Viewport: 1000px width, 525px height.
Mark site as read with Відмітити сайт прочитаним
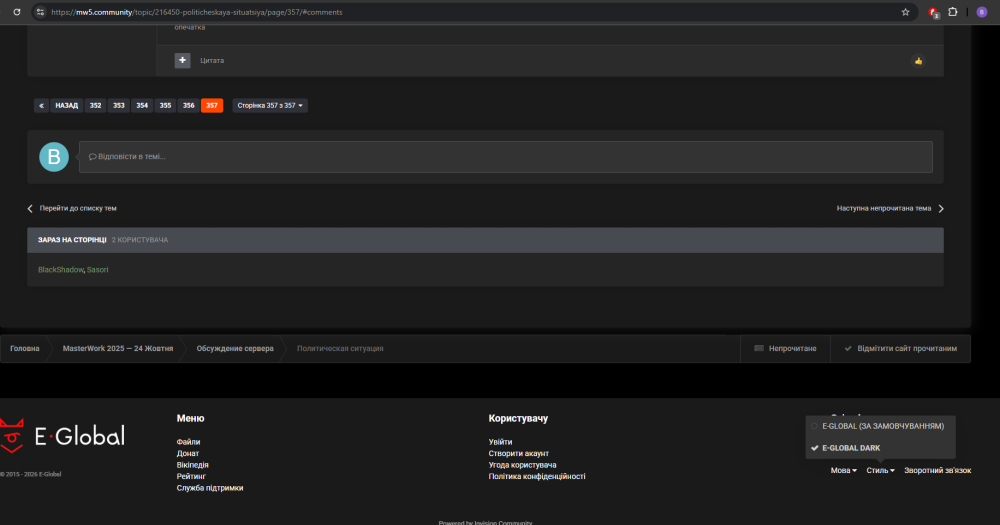click(900, 348)
